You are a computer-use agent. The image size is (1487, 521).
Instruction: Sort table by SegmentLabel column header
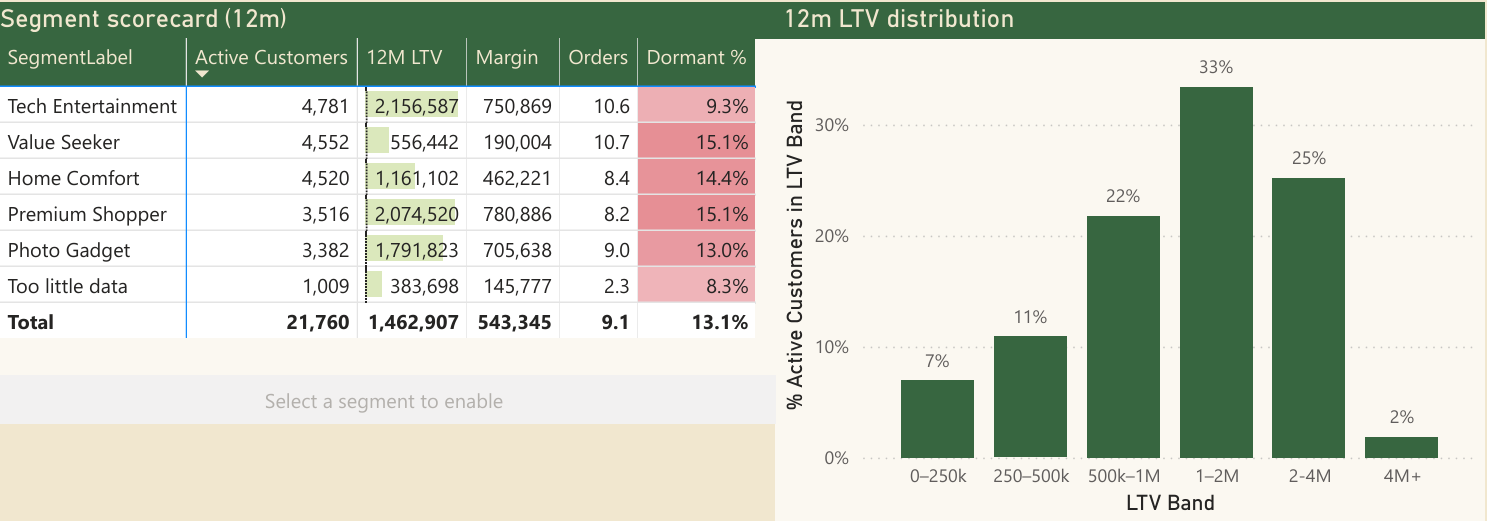70,58
